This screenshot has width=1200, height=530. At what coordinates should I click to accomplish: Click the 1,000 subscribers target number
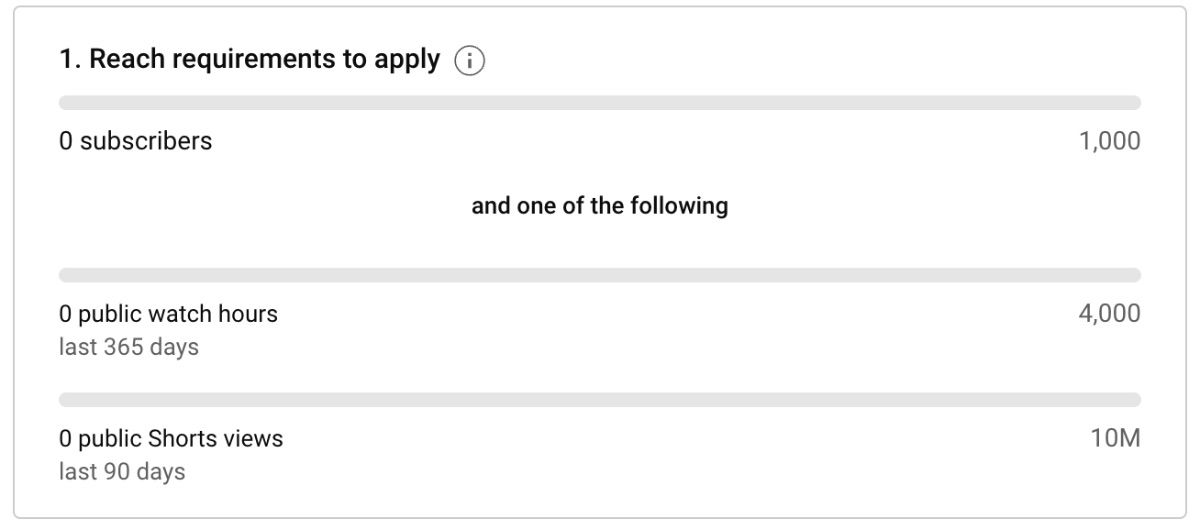(x=1109, y=141)
